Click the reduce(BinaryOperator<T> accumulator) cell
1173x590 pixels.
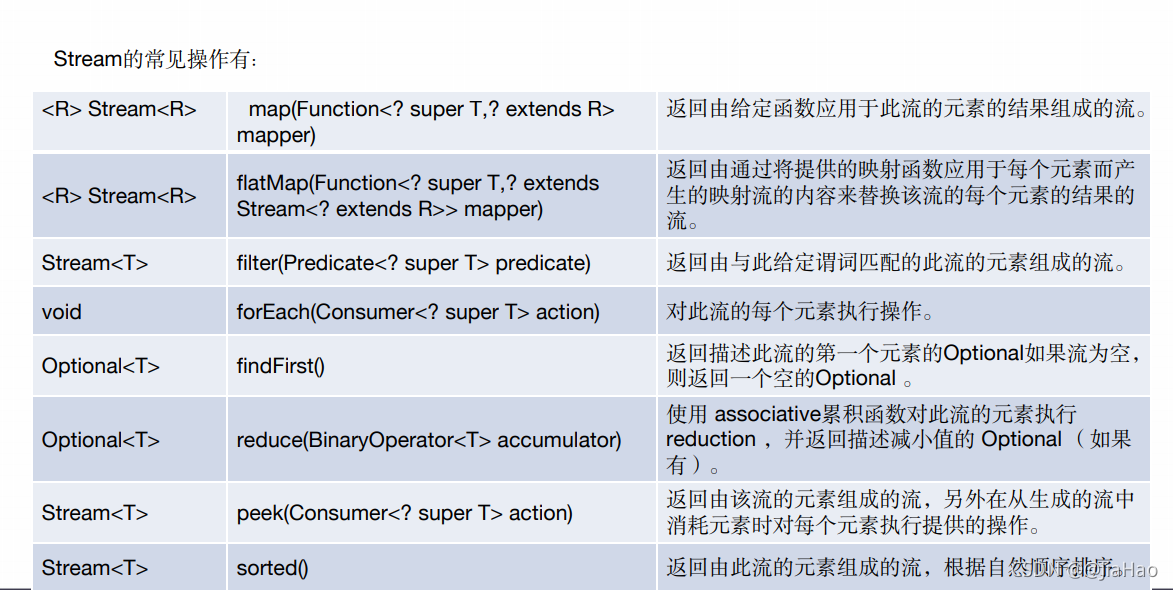441,439
